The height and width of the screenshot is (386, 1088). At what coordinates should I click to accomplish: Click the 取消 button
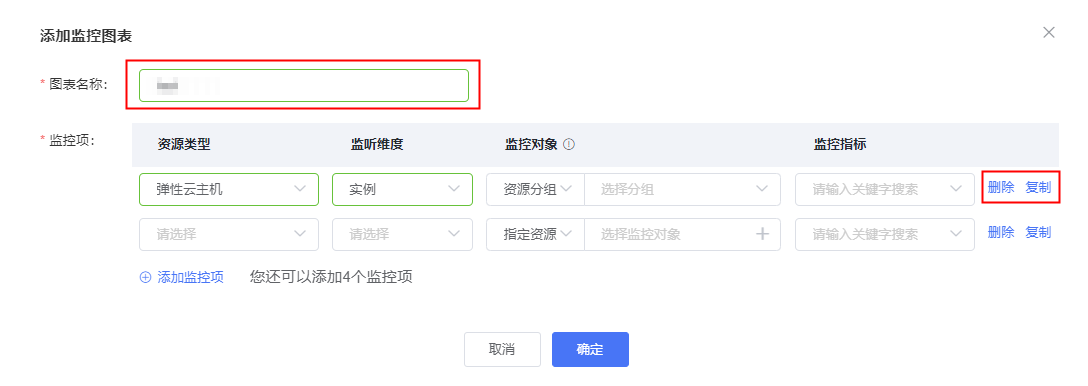502,349
